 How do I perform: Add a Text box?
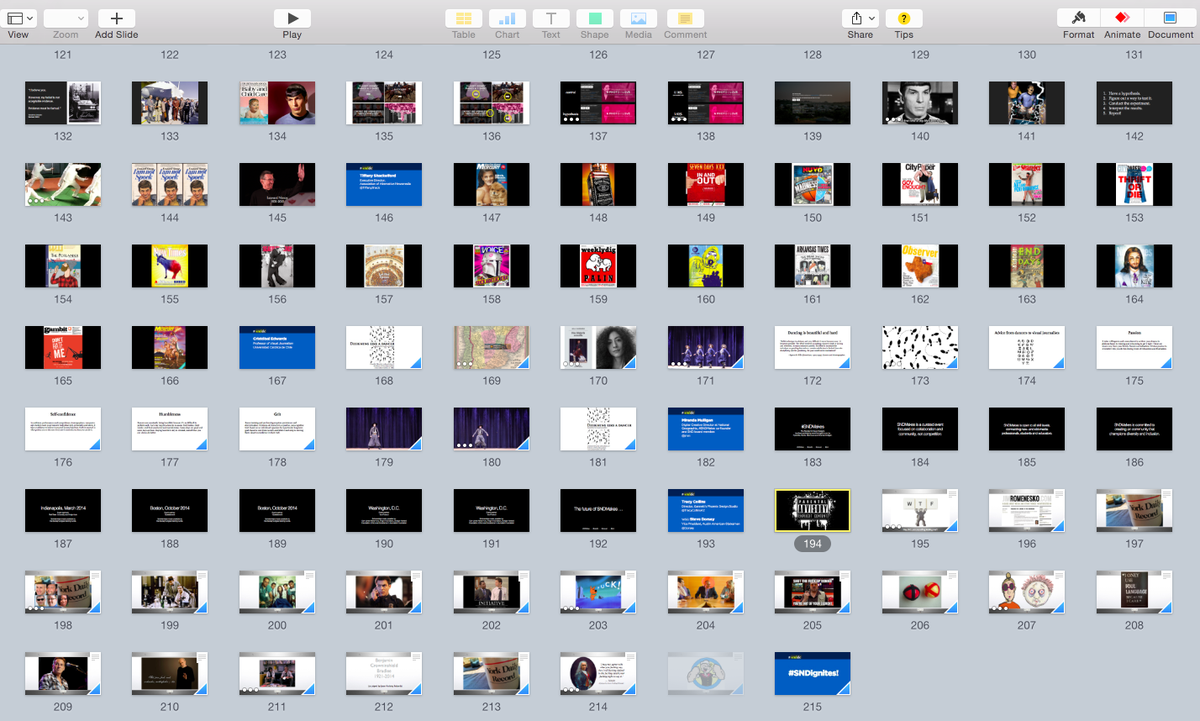(551, 18)
